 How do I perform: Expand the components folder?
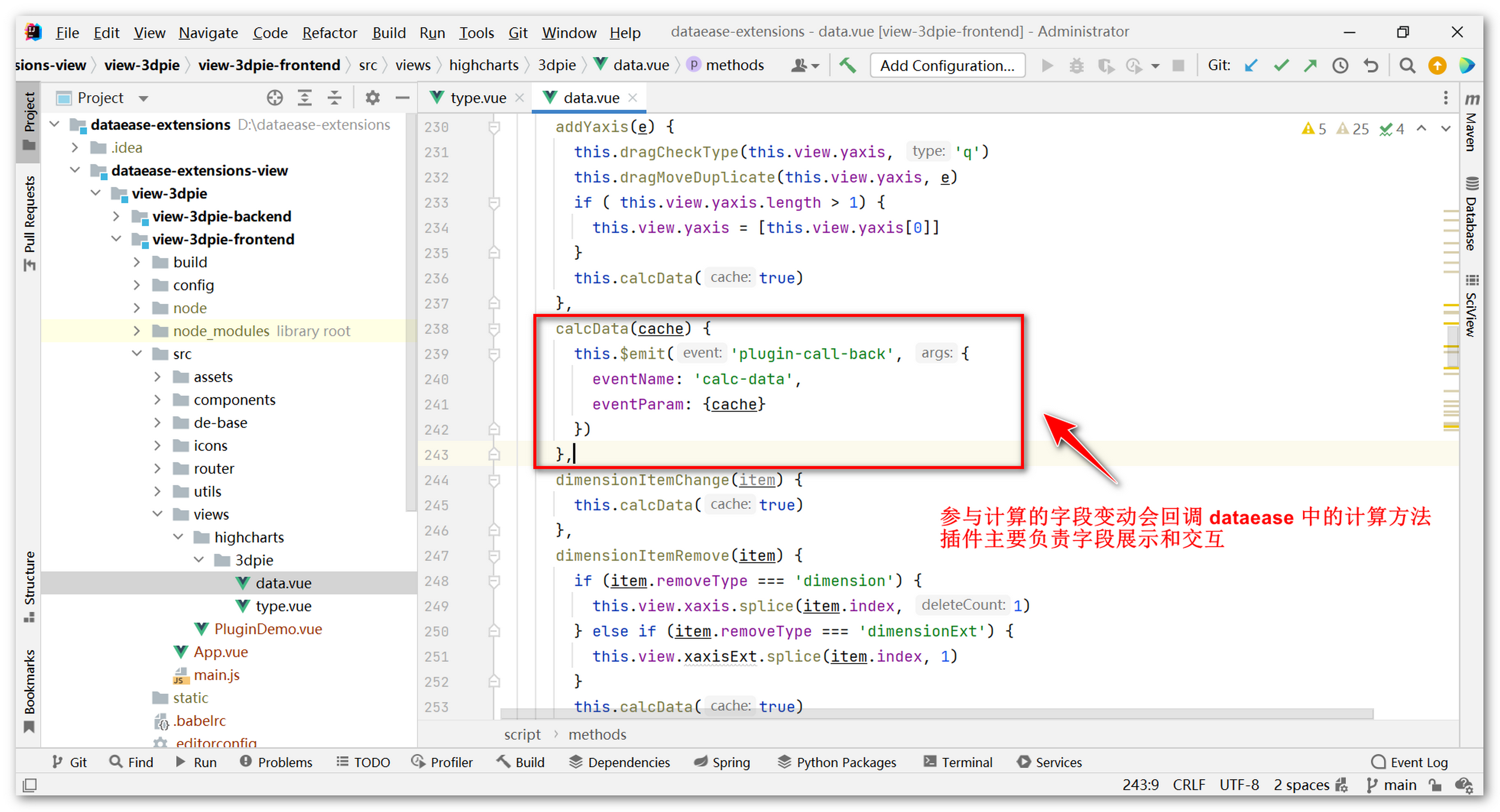(157, 399)
